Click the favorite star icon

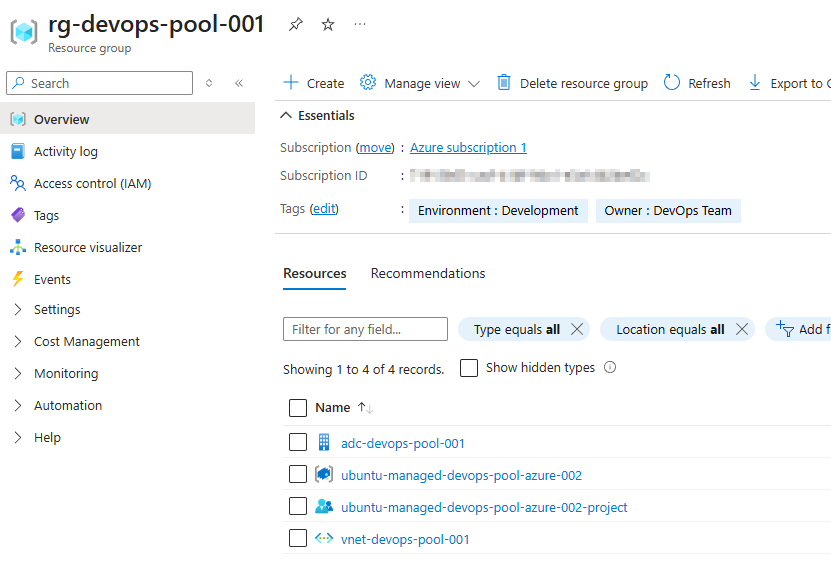[x=328, y=24]
